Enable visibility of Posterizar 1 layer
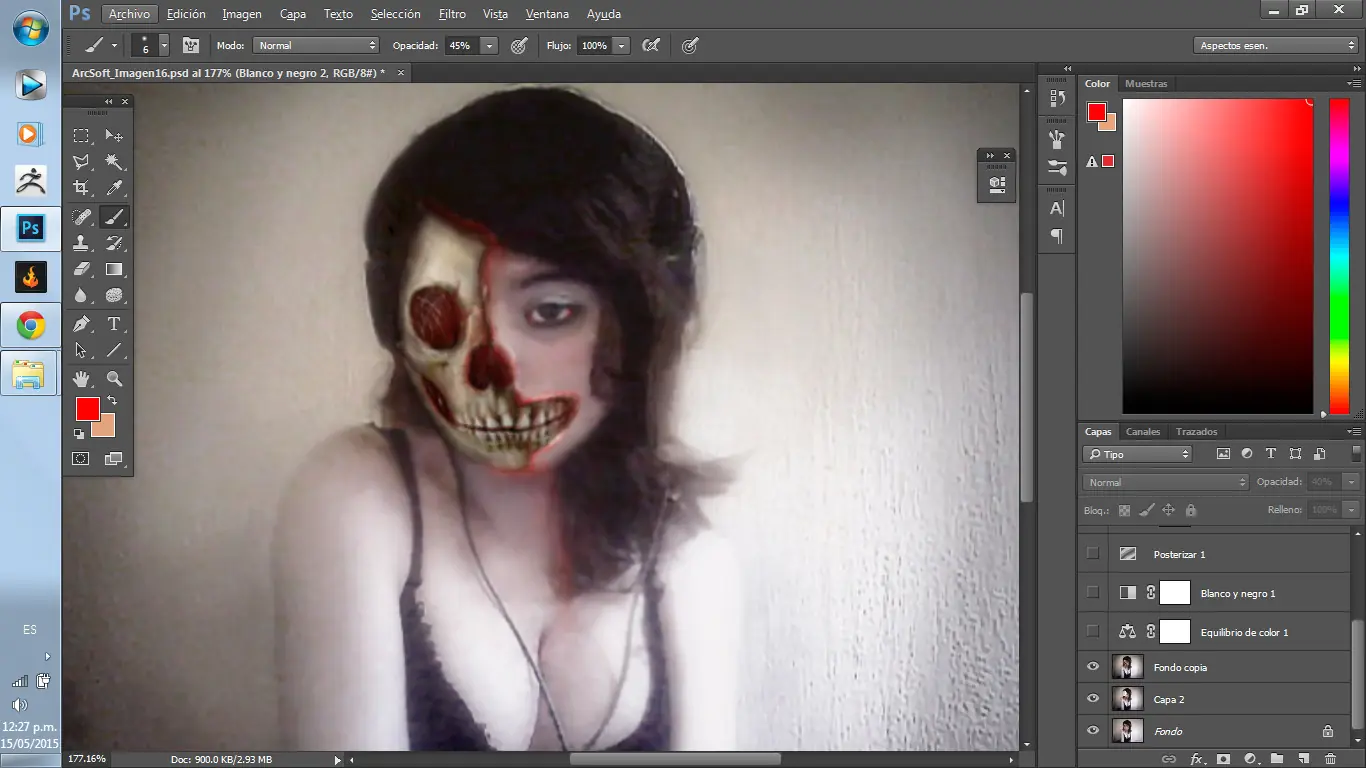The width and height of the screenshot is (1366, 768). point(1092,553)
